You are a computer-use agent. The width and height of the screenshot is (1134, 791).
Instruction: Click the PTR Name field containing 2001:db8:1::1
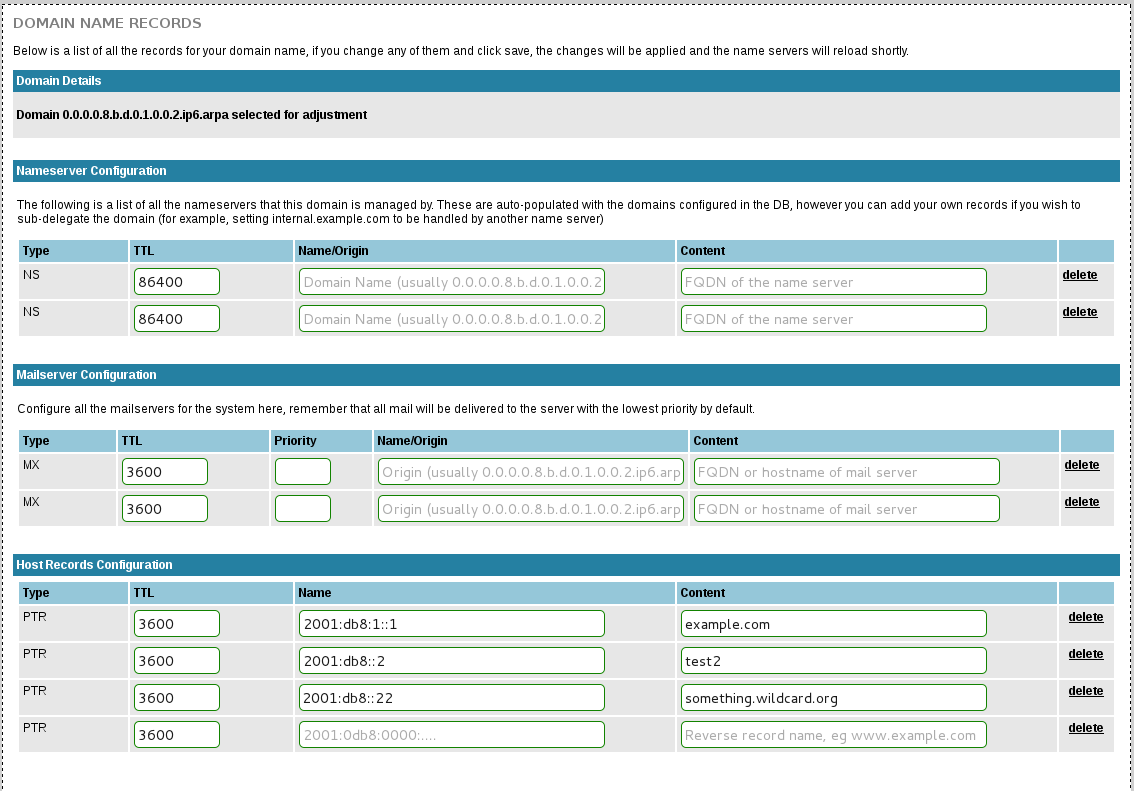pos(451,623)
